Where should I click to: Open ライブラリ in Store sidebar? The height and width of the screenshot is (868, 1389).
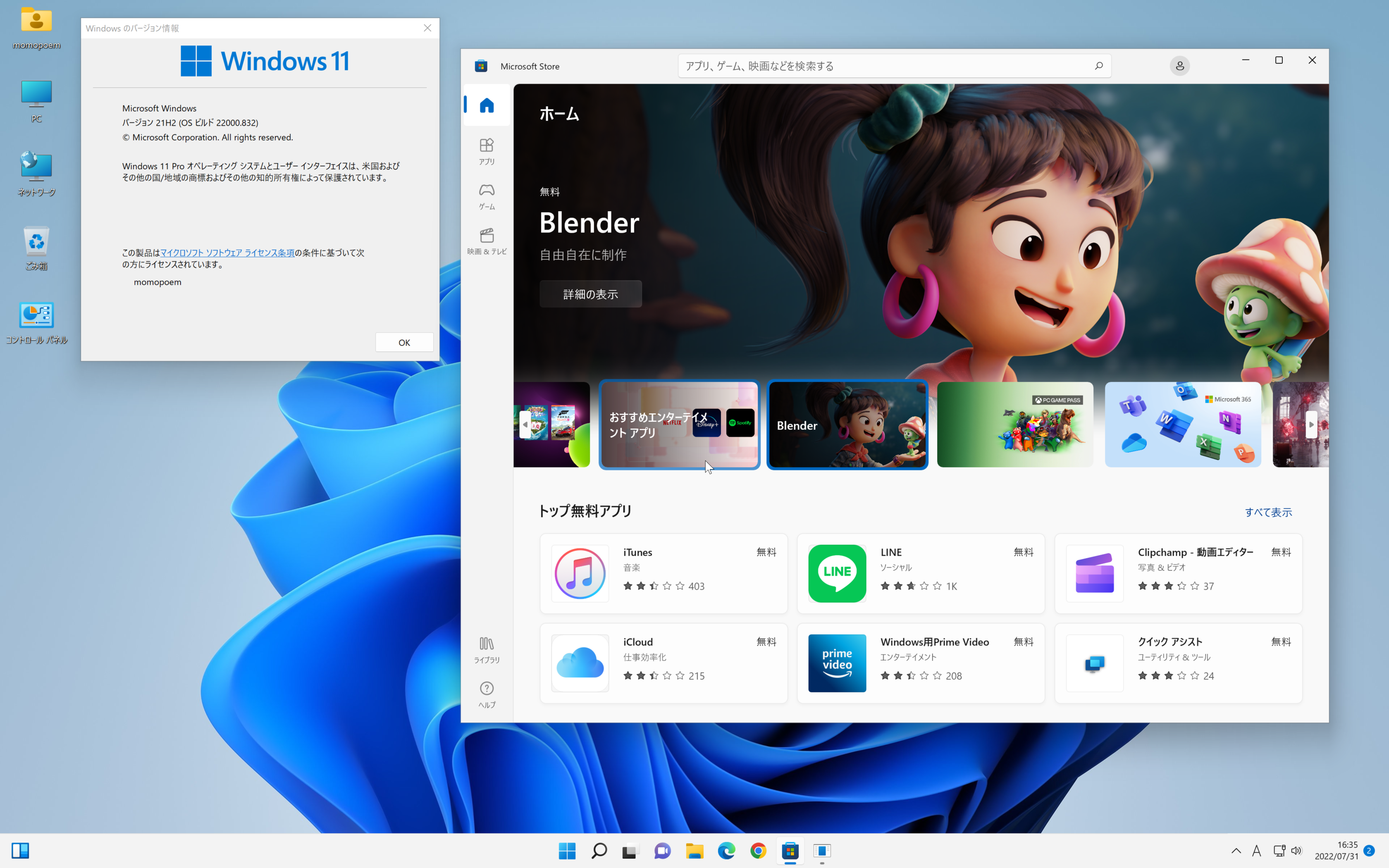tap(486, 650)
